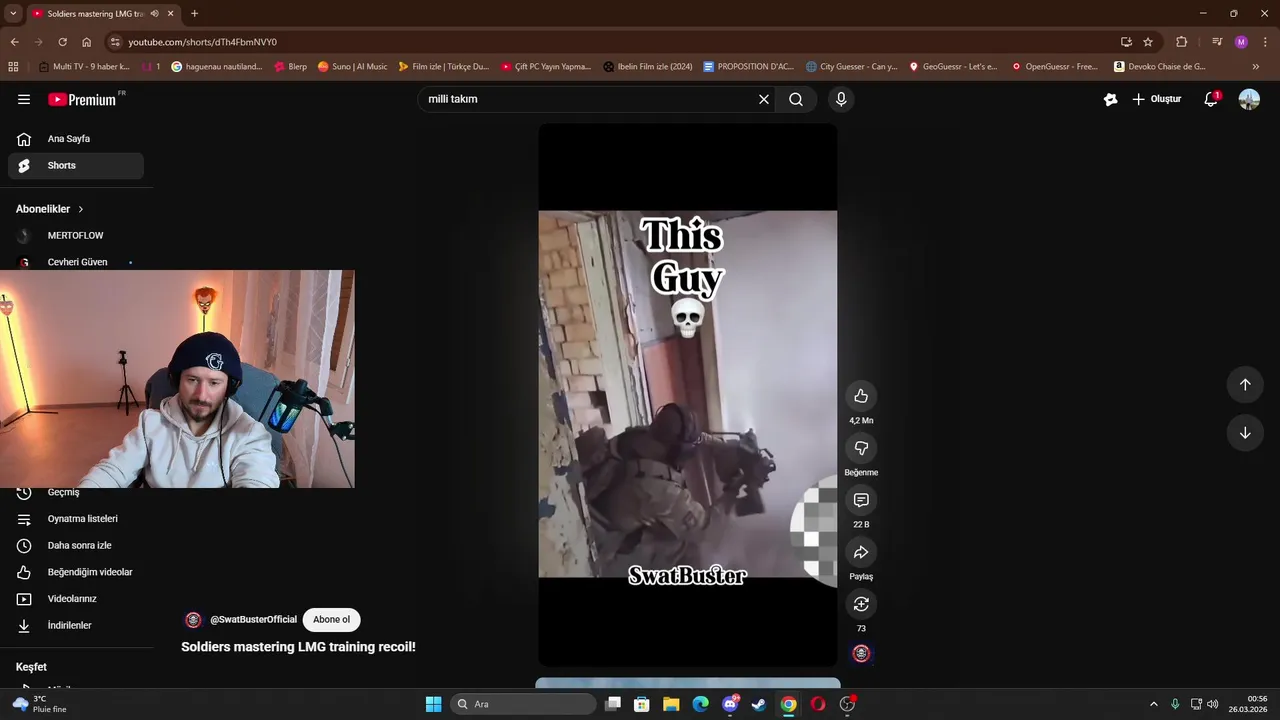The image size is (1280, 720).
Task: Open Discord from the taskbar
Action: pyautogui.click(x=730, y=704)
